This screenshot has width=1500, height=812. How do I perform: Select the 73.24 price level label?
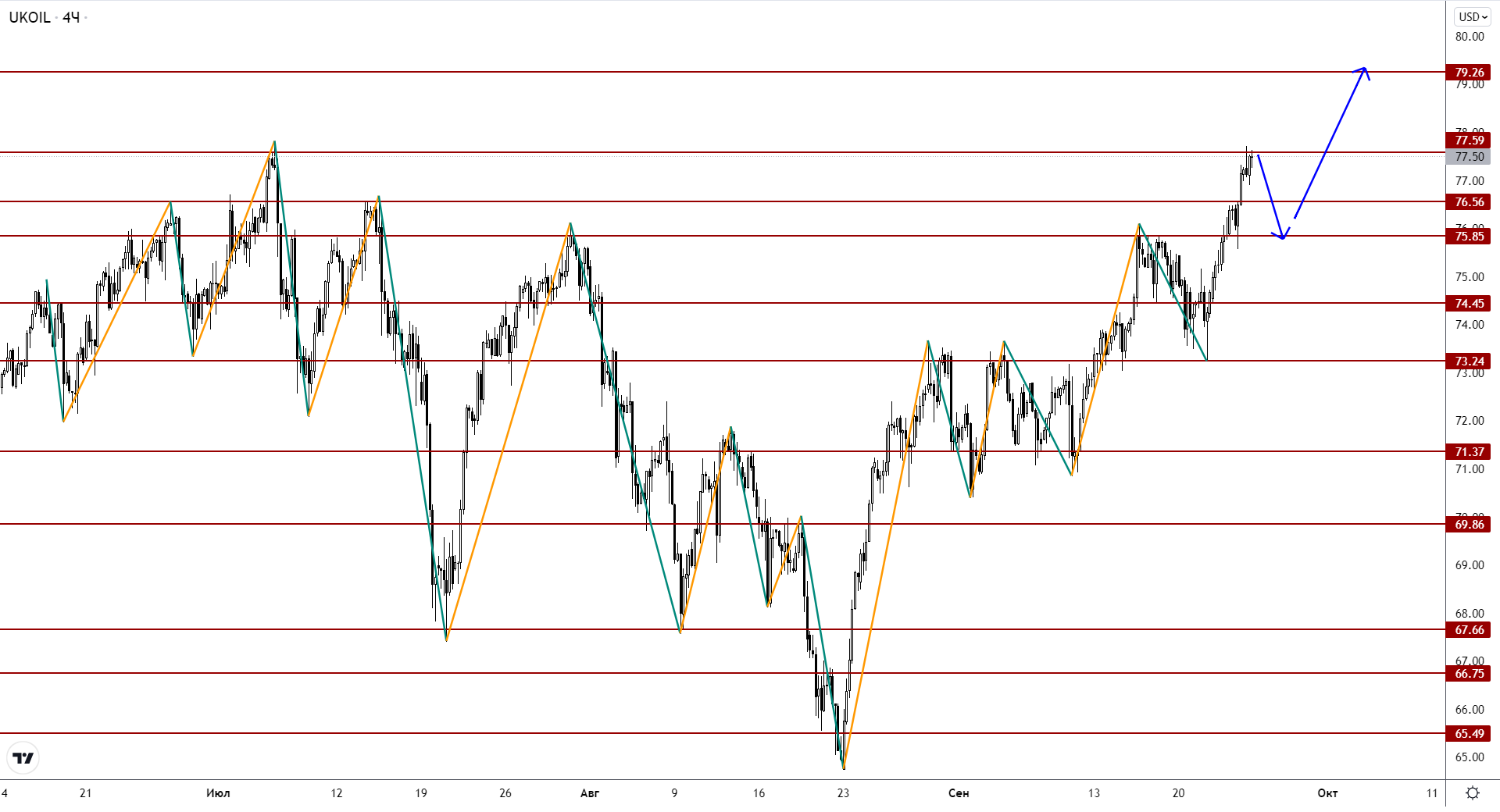click(1469, 361)
